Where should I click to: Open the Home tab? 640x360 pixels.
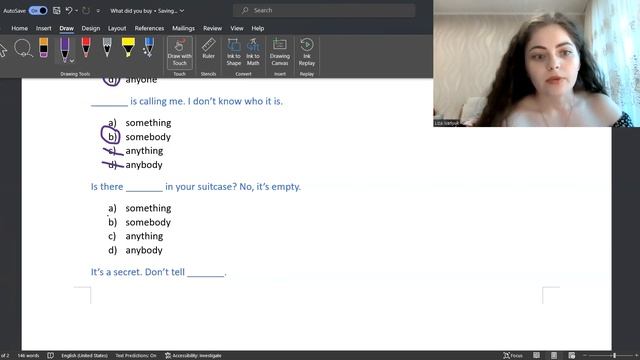click(x=20, y=28)
